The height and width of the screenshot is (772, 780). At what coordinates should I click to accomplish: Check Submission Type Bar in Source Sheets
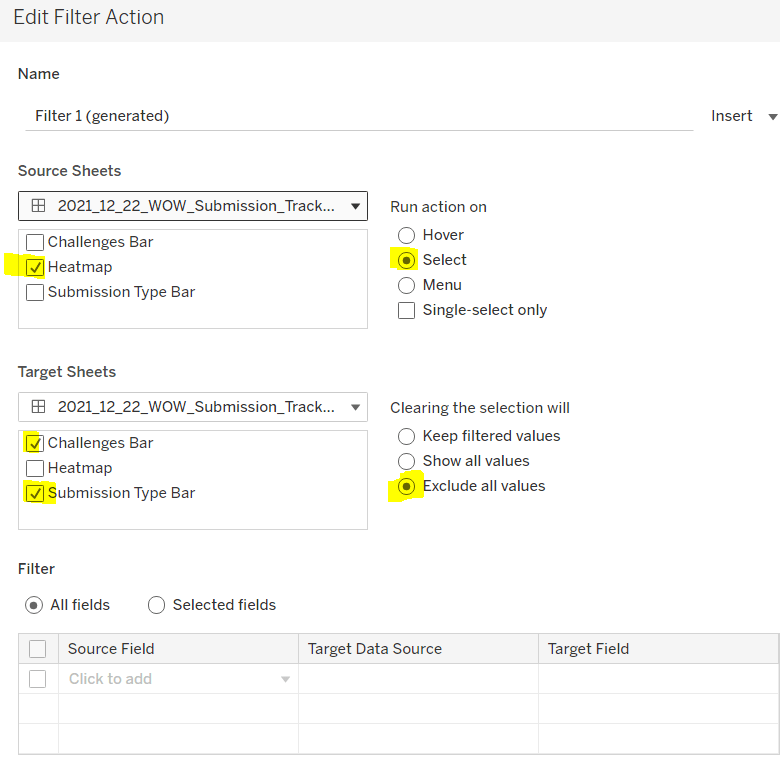tap(35, 292)
